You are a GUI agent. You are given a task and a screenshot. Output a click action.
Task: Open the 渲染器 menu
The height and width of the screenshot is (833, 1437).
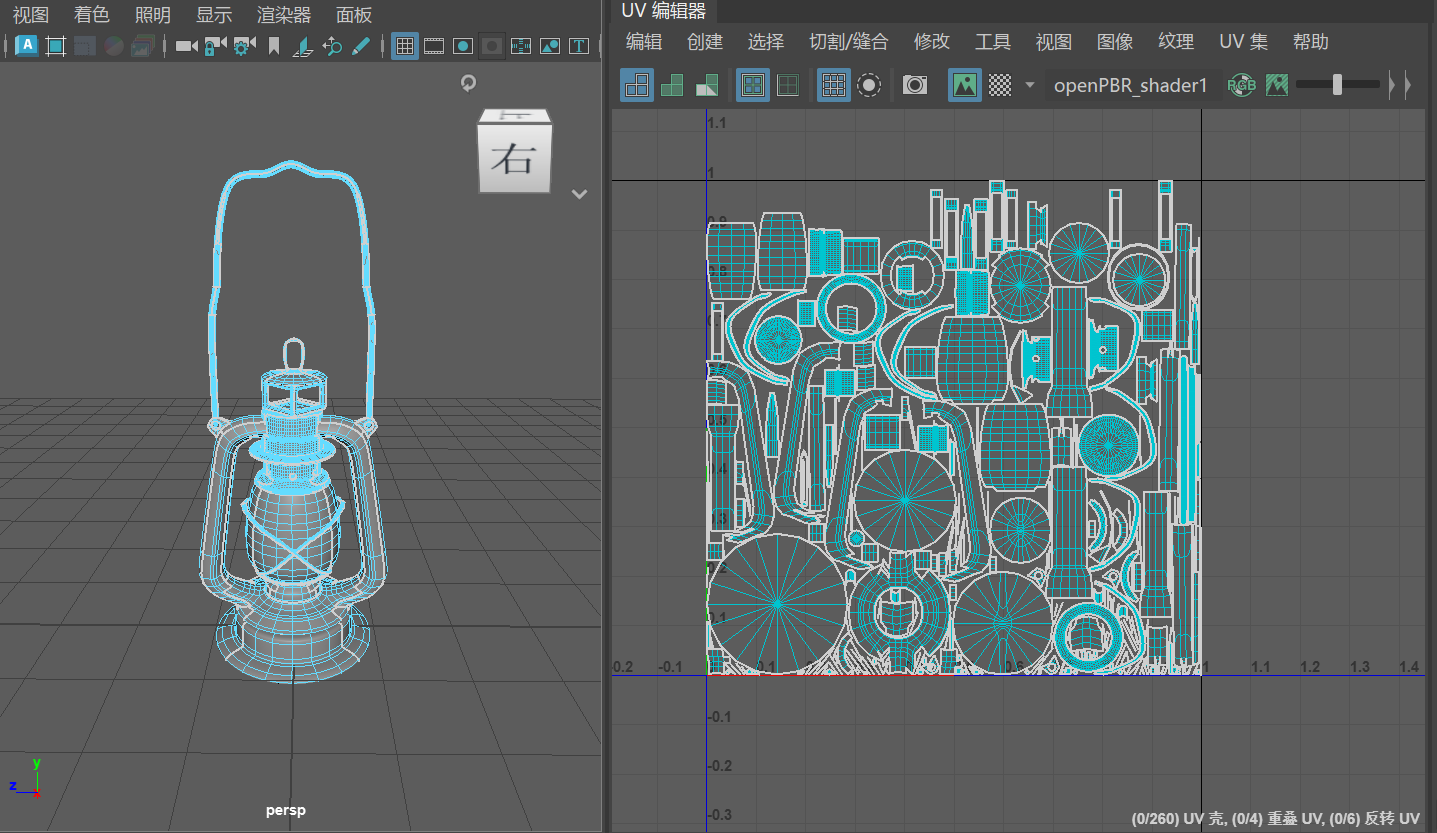[x=284, y=15]
